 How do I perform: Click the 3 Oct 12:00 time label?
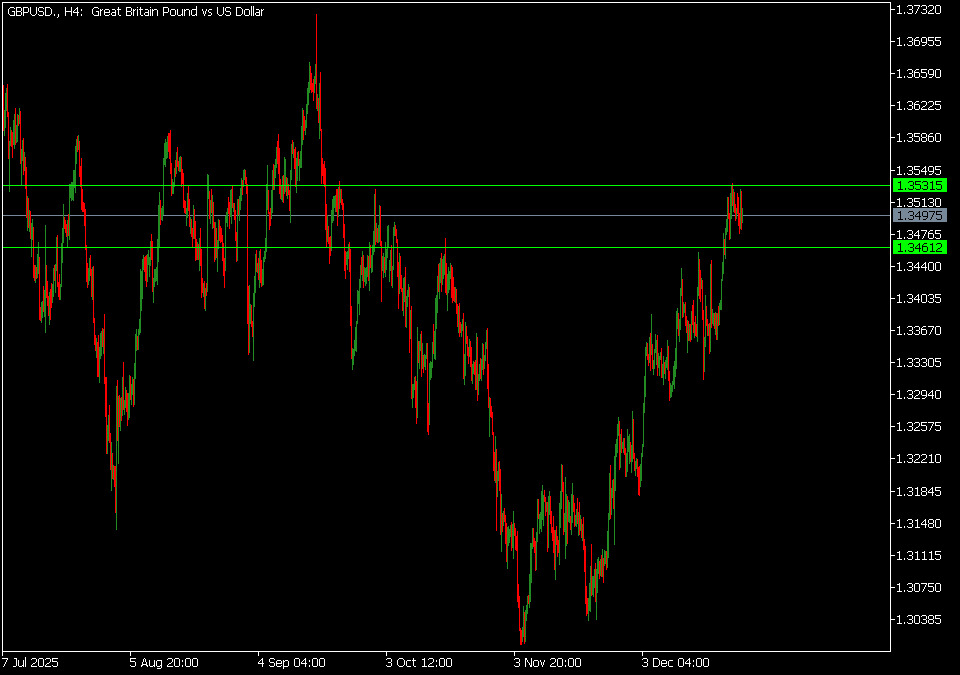click(x=420, y=662)
